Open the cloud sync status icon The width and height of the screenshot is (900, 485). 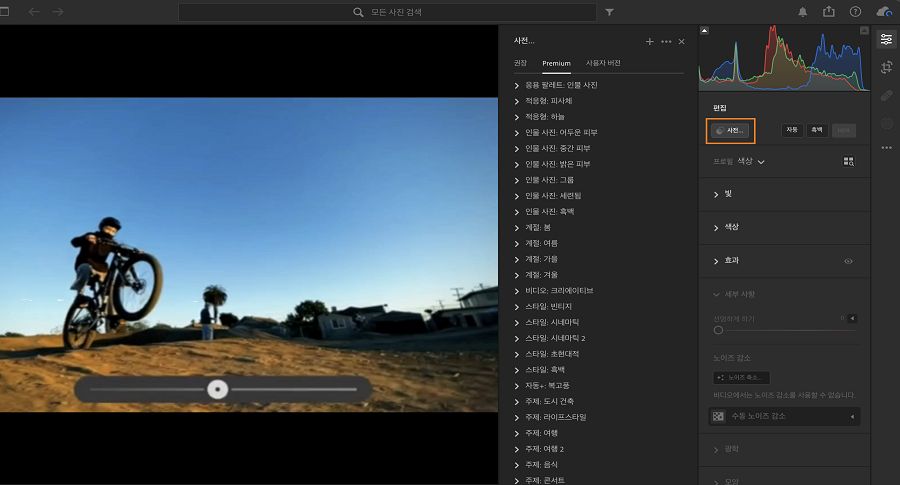coord(884,11)
